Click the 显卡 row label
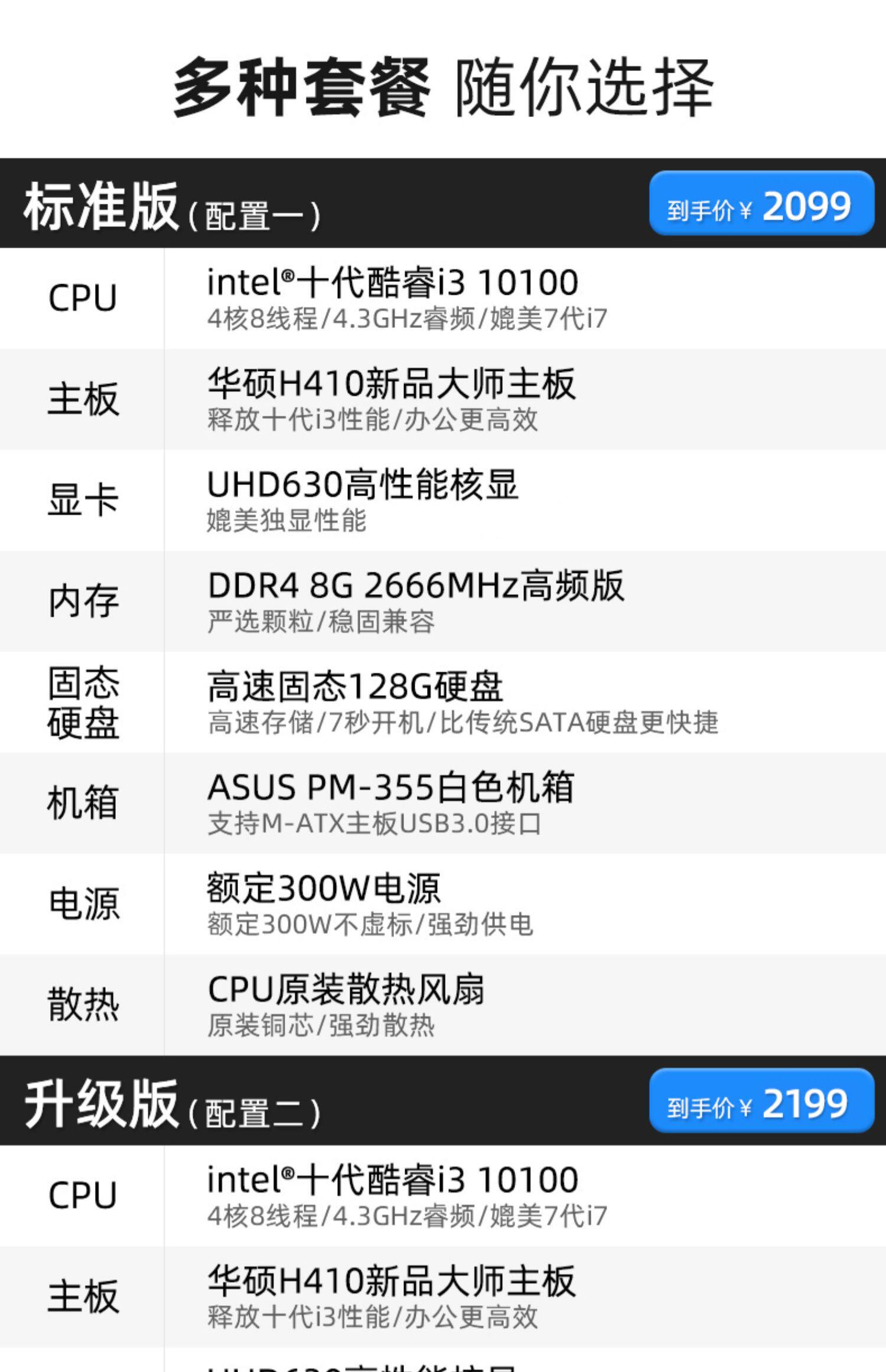This screenshot has width=886, height=1372. (x=83, y=499)
